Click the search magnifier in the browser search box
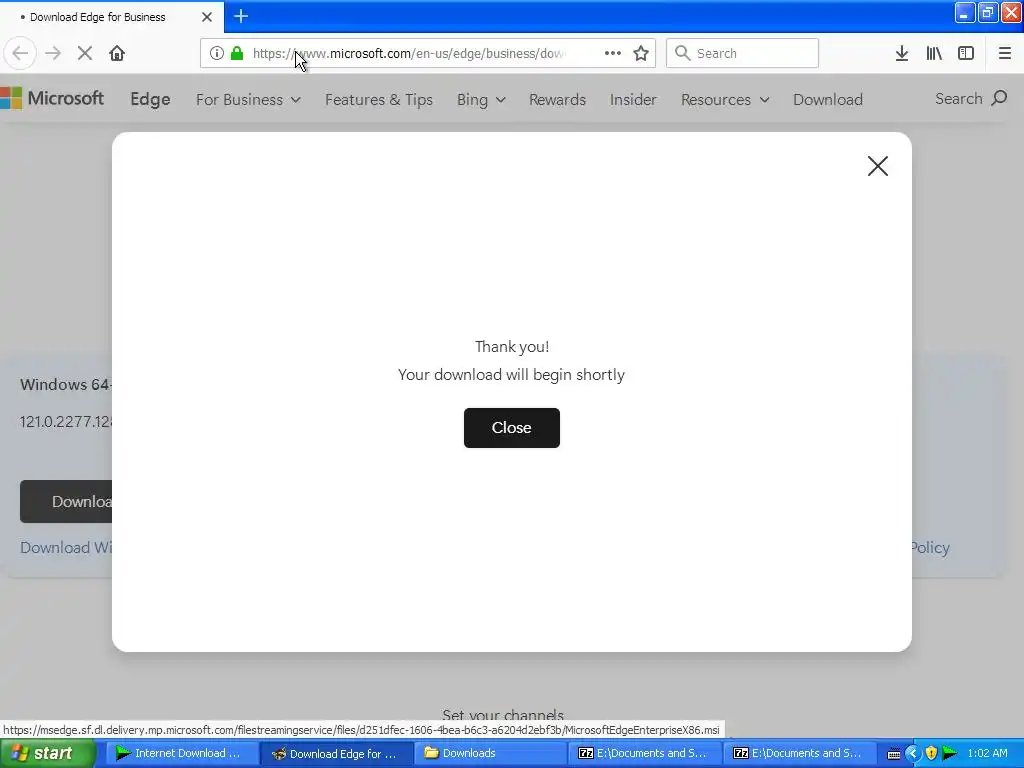Image resolution: width=1024 pixels, height=768 pixels. click(682, 53)
